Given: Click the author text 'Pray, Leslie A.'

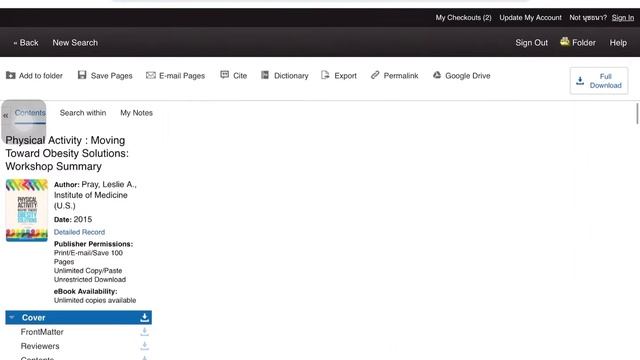Looking at the screenshot, I should tap(109, 184).
